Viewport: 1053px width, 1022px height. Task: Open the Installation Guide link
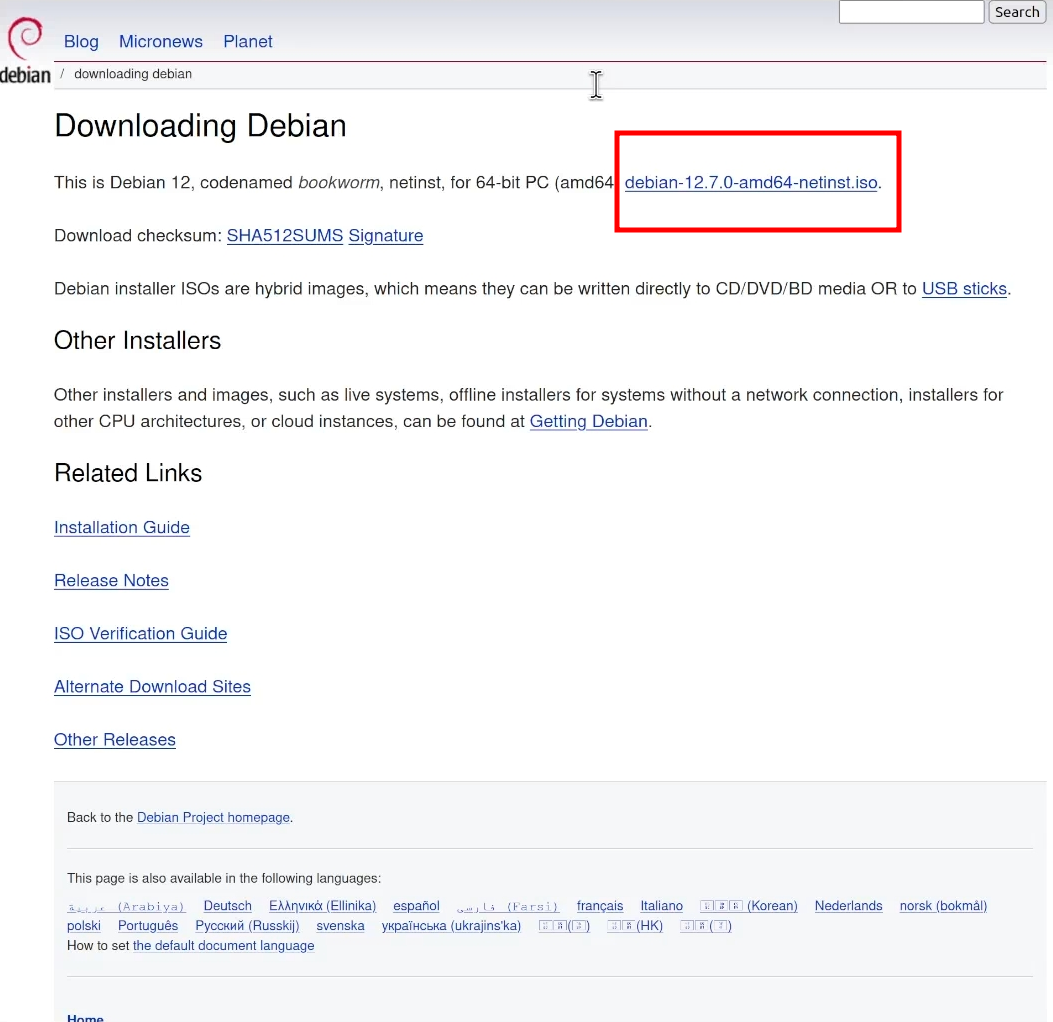122,527
